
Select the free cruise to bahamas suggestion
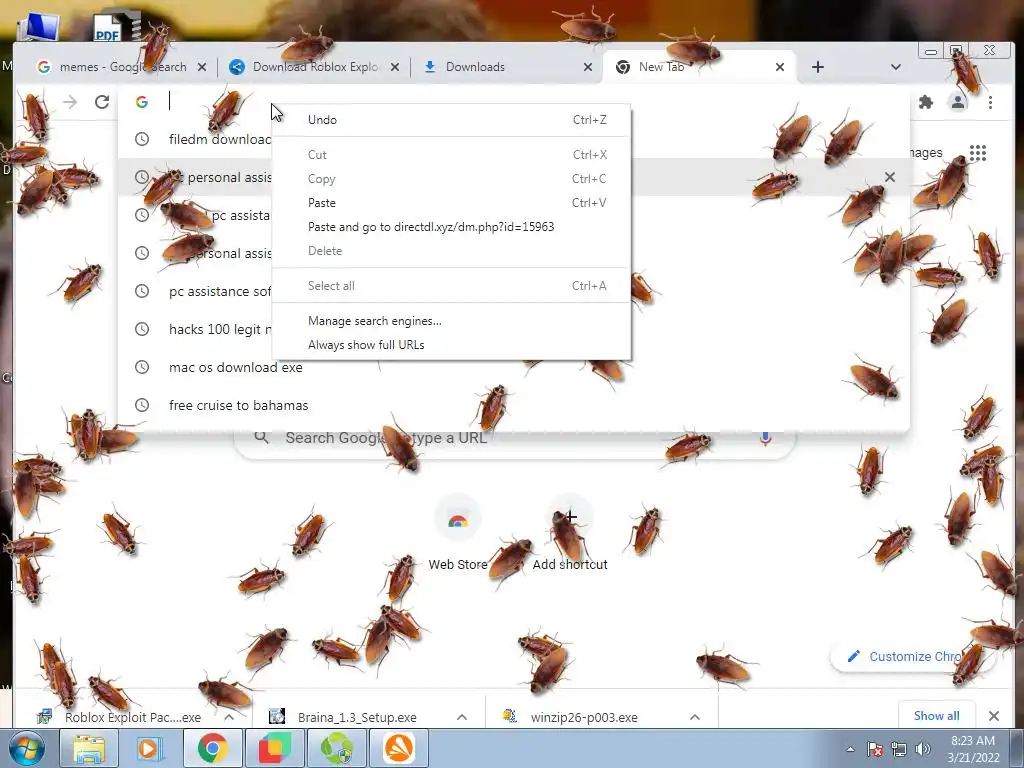click(514, 405)
